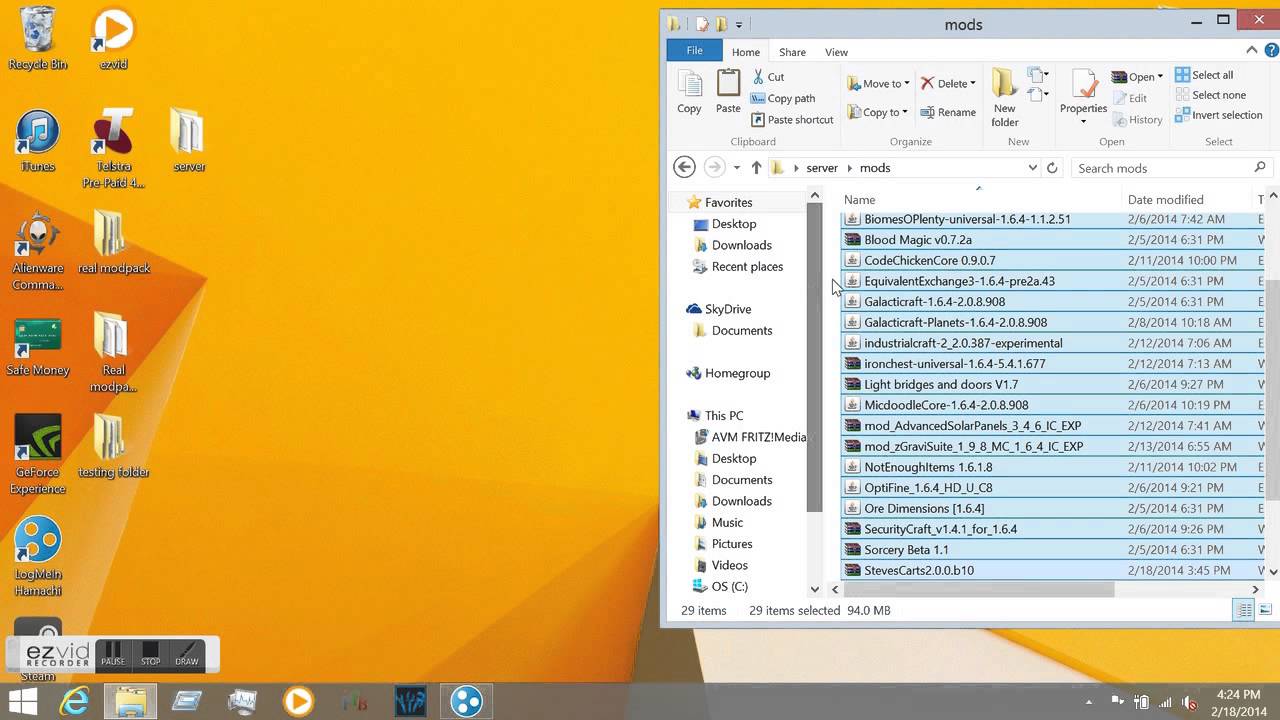The image size is (1280, 720).
Task: Open the Properties dropdown arrow
Action: (x=1083, y=122)
